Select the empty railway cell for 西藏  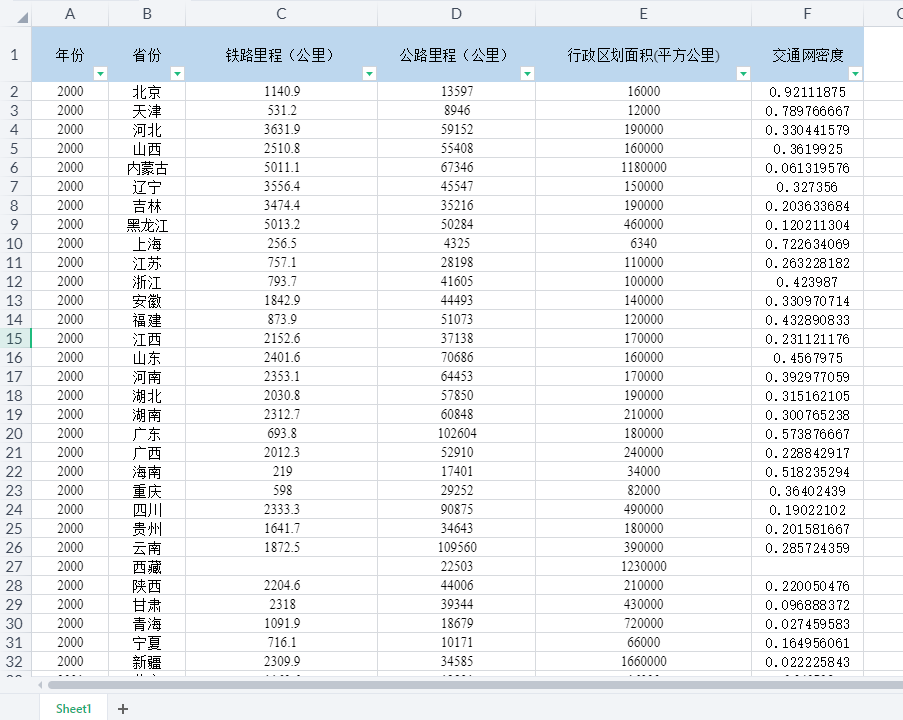[281, 566]
